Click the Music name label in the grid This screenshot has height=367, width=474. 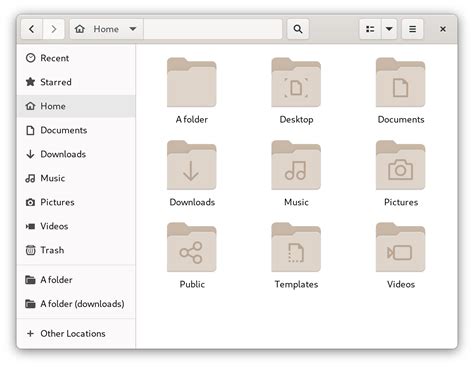click(x=296, y=202)
